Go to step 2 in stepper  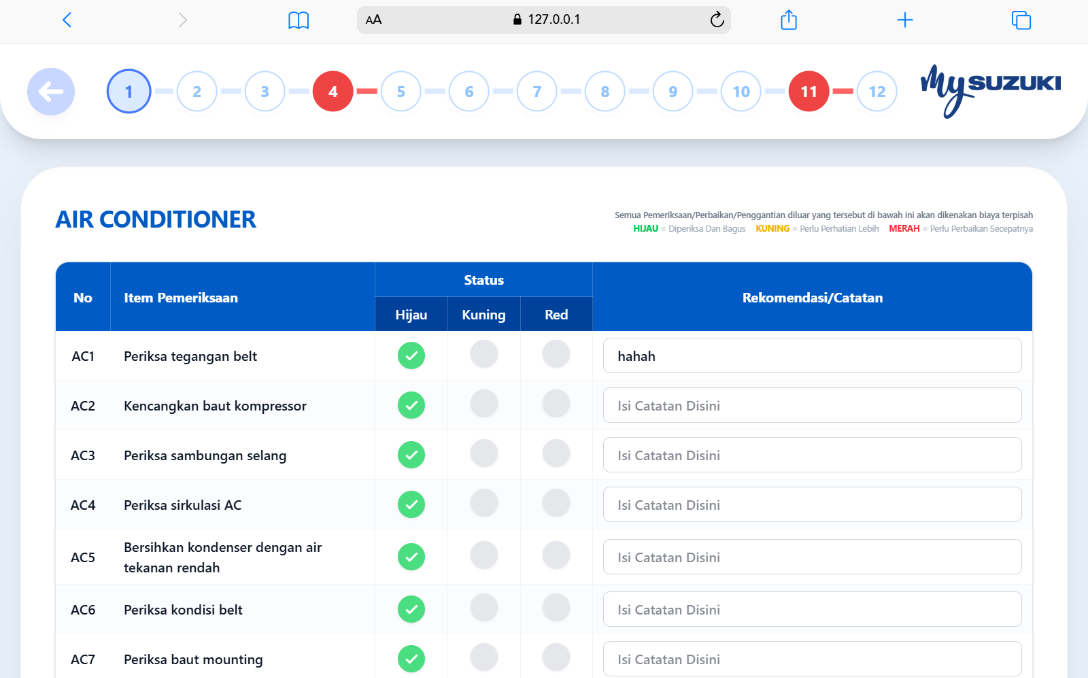[197, 92]
